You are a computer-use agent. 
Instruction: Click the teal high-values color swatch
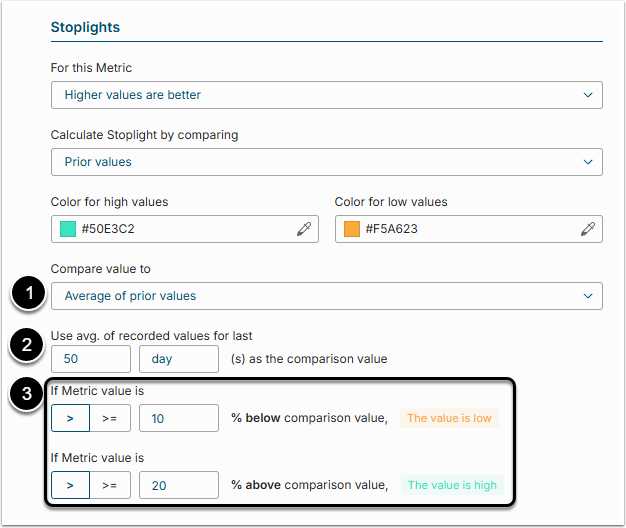coord(69,229)
